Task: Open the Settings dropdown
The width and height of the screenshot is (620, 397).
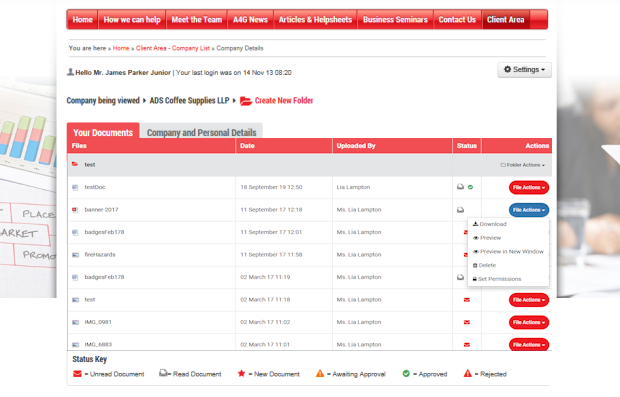Action: 524,70
